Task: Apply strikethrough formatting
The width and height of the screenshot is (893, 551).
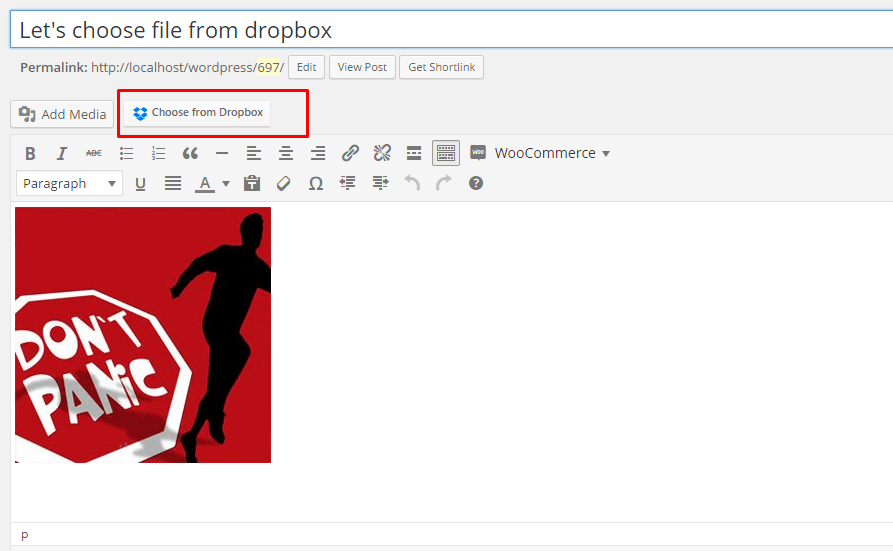Action: coord(94,153)
